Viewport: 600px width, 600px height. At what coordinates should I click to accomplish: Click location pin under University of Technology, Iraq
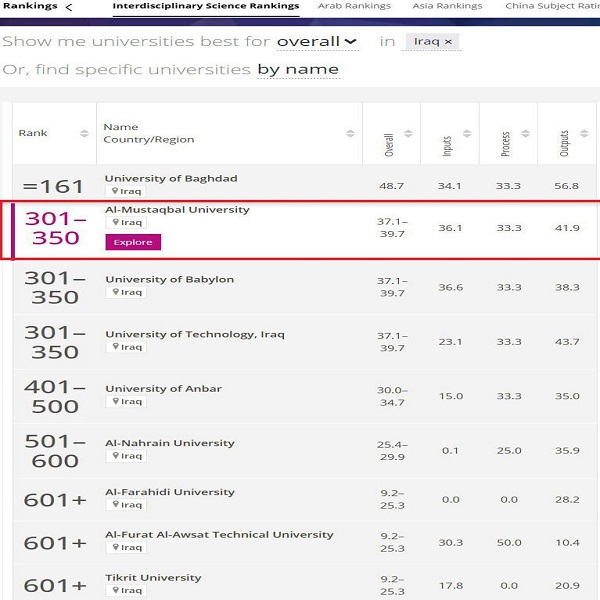point(115,347)
